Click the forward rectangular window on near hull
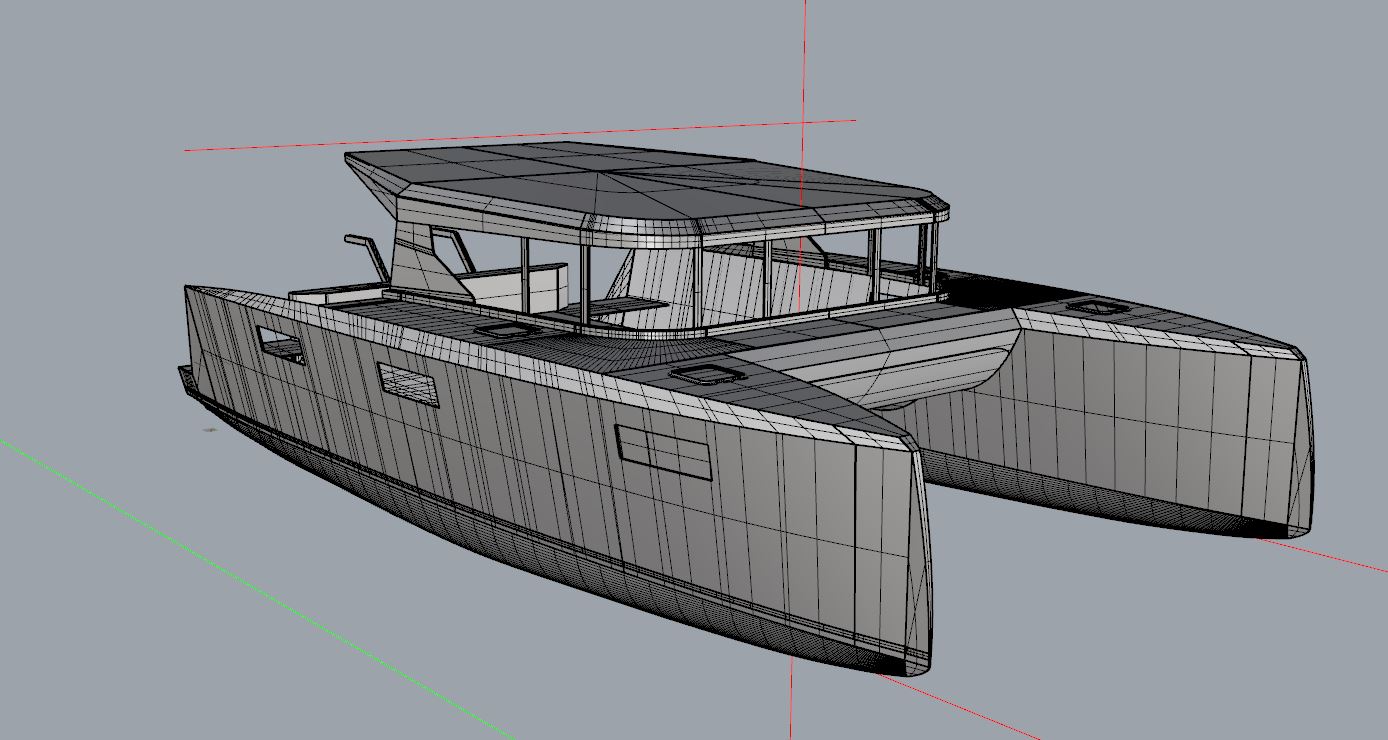This screenshot has height=740, width=1388. pos(663,452)
